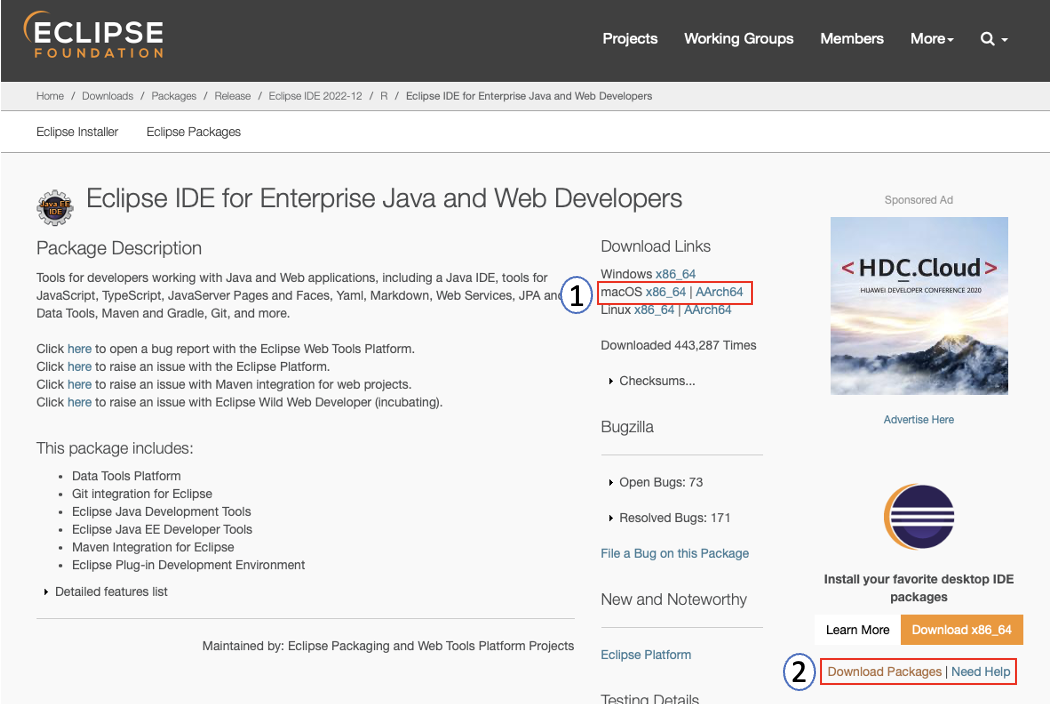Viewport: 1058px width, 704px height.
Task: Go to Release breadcrumb
Action: click(x=232, y=96)
